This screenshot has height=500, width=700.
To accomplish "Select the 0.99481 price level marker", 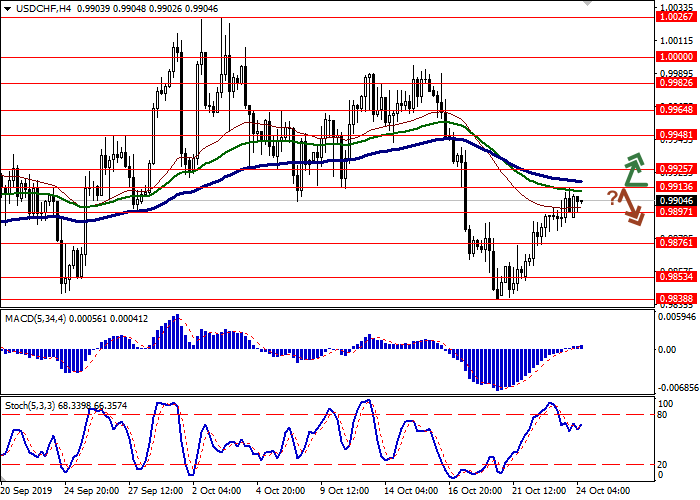I will pyautogui.click(x=676, y=134).
